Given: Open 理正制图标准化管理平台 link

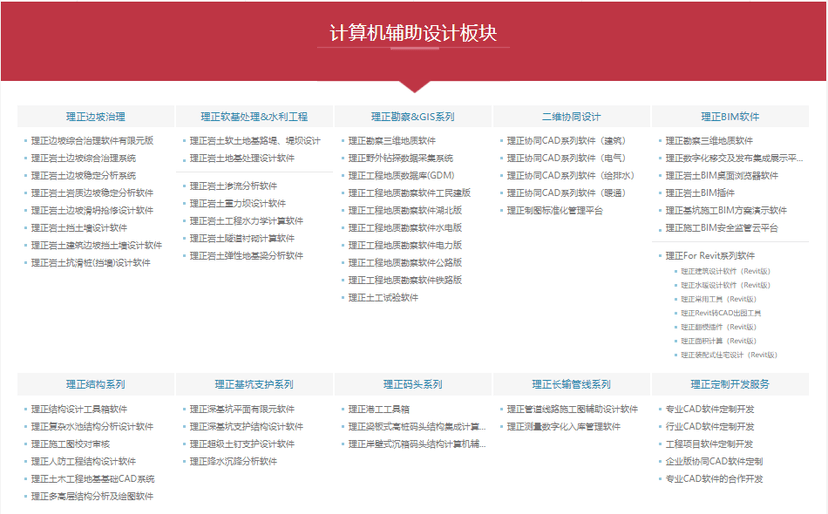Looking at the screenshot, I should [555, 210].
